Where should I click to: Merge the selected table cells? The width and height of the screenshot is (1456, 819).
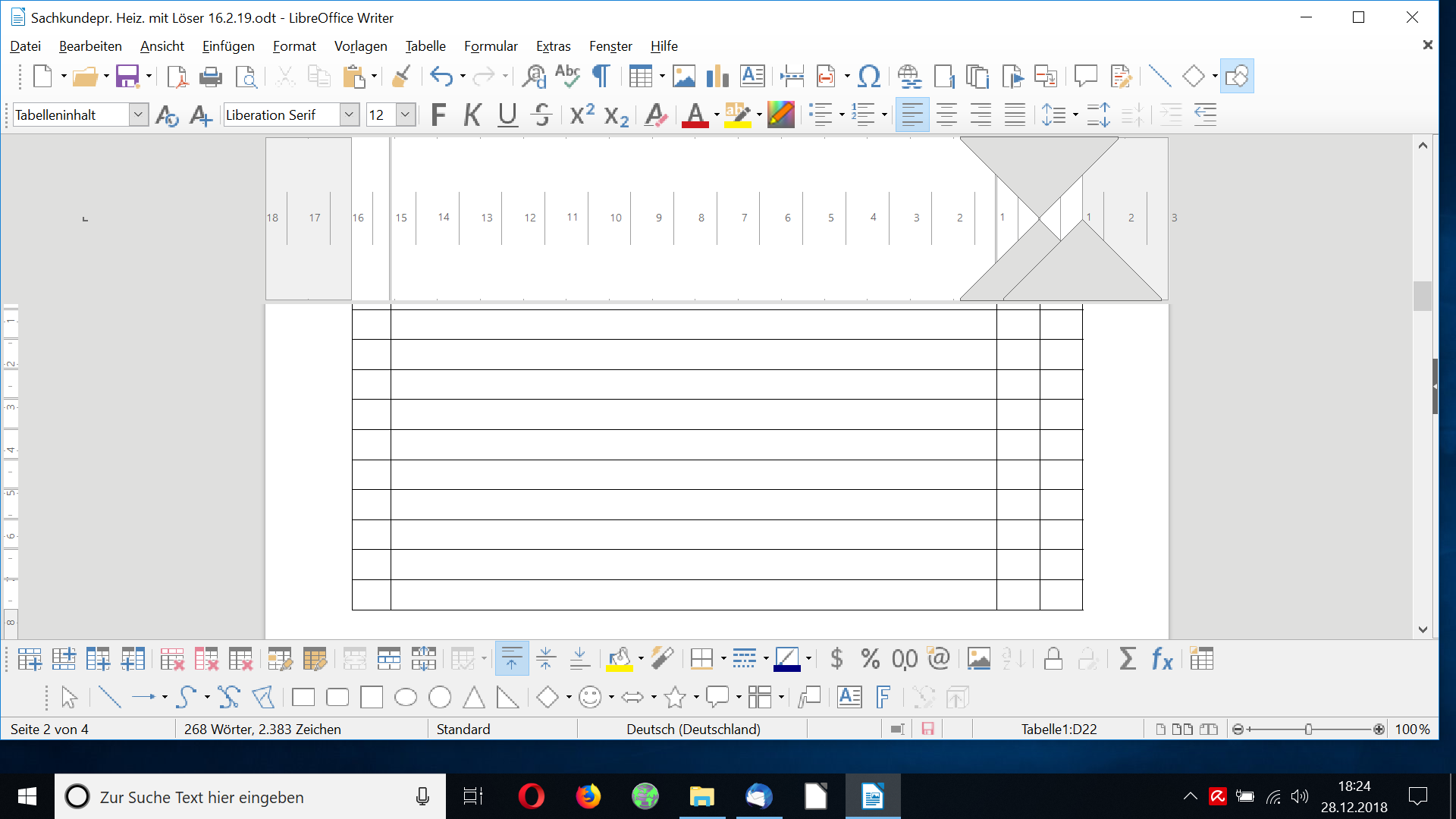coord(356,659)
